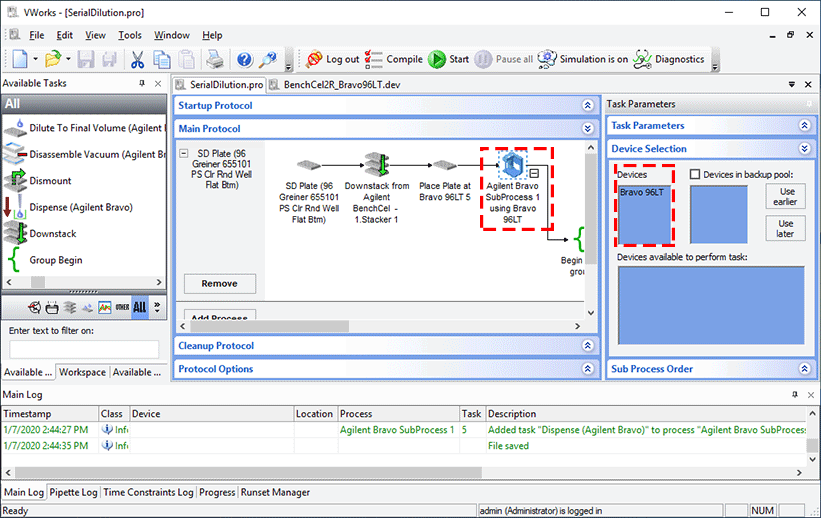This screenshot has height=518, width=821.
Task: Filter tasks by reader chart category icon
Action: pos(105,307)
